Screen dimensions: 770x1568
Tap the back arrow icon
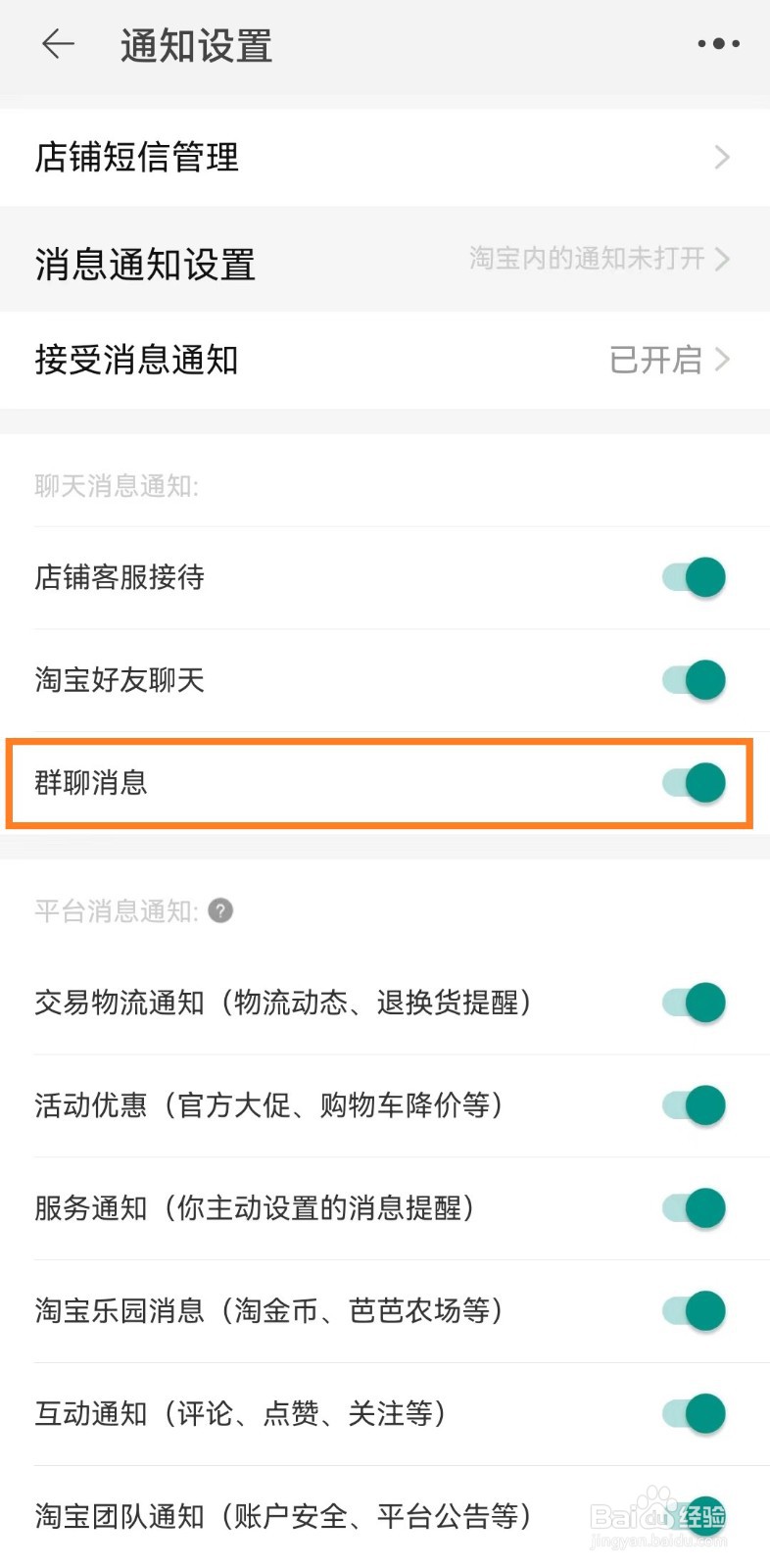(58, 44)
